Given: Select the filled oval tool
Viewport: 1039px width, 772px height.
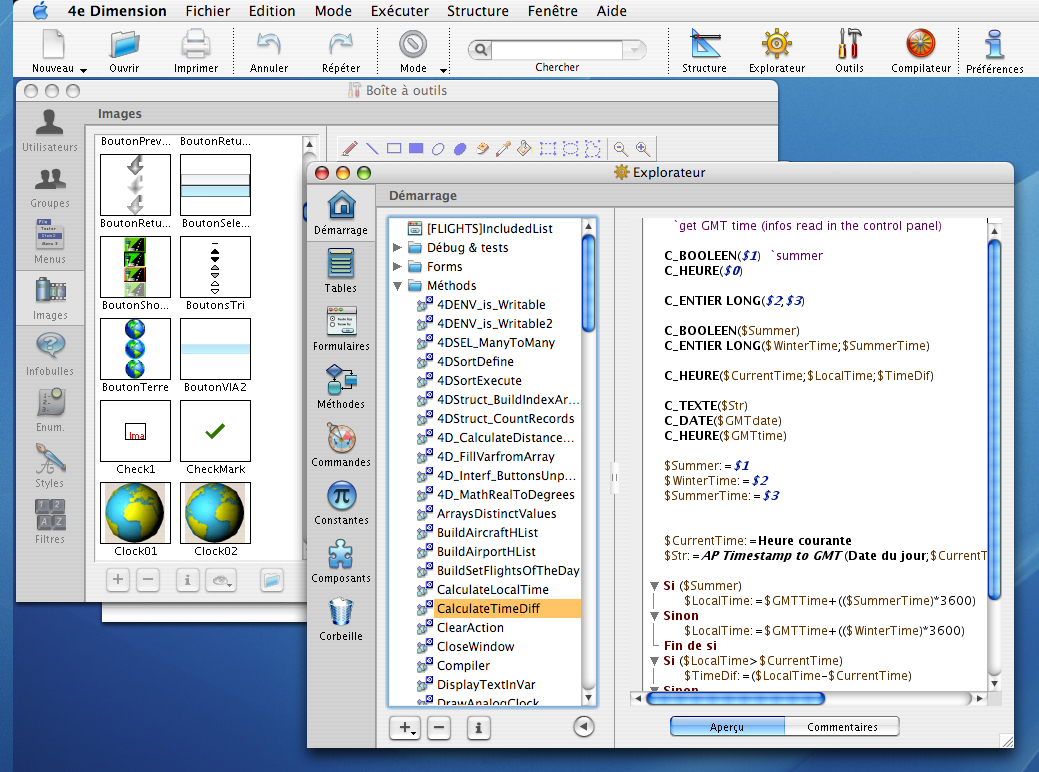Looking at the screenshot, I should 460,148.
